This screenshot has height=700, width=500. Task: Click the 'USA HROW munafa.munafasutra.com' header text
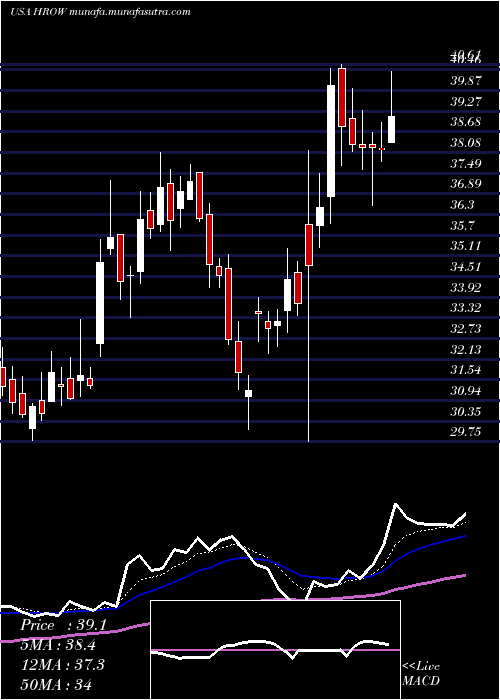pos(100,12)
